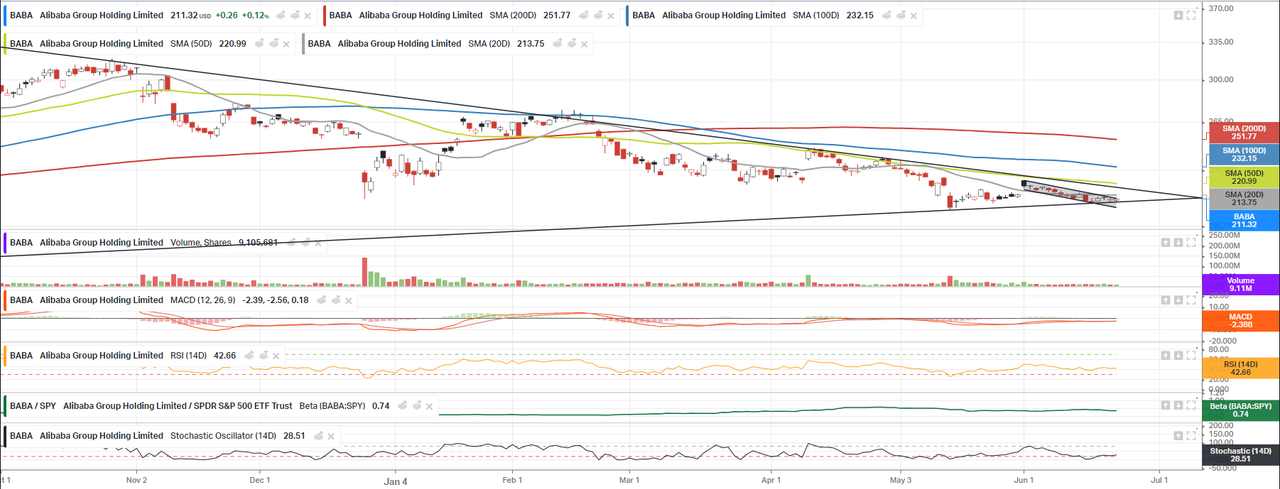Click RSI (14D) legend text
Screen dimensions: 1280x489
click(188, 356)
